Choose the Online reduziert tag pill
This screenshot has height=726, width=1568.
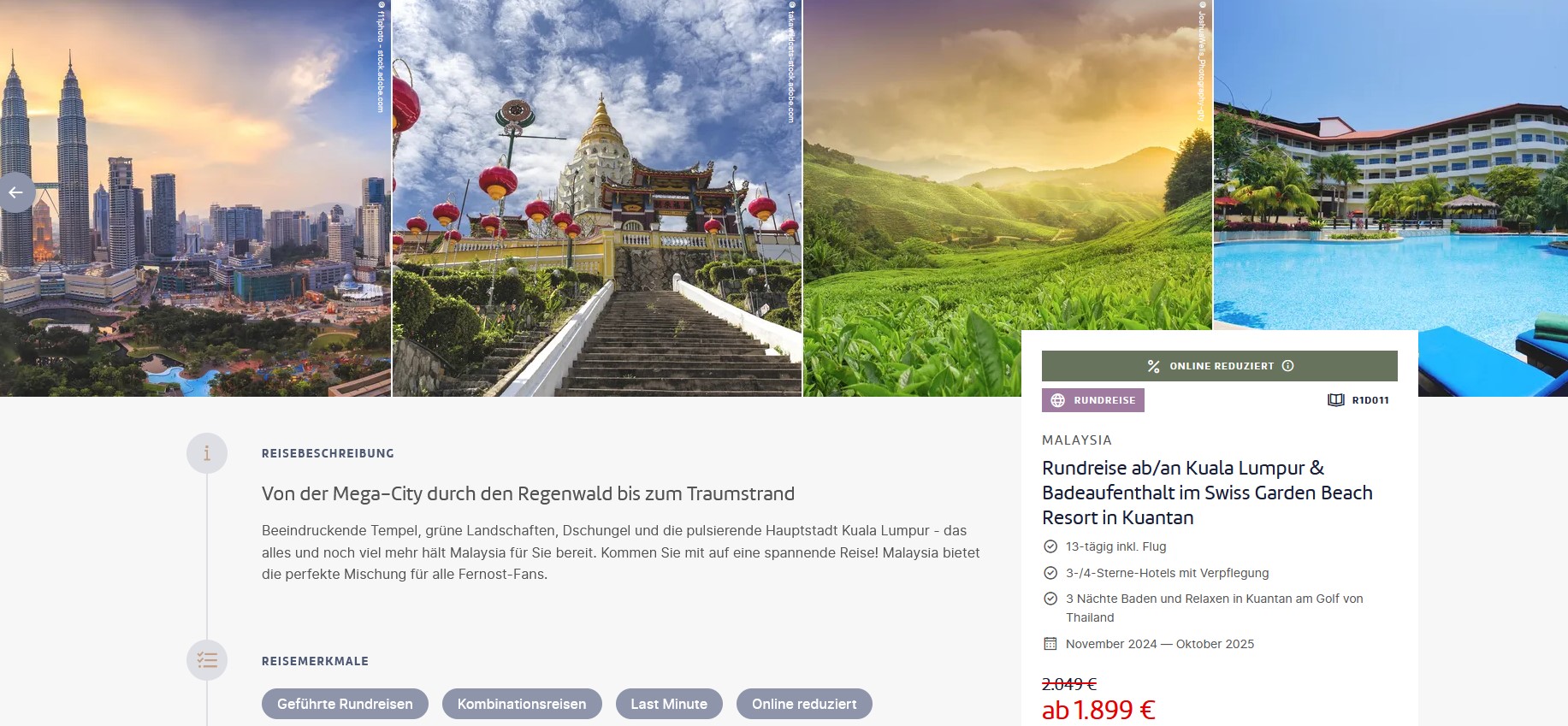click(x=804, y=704)
